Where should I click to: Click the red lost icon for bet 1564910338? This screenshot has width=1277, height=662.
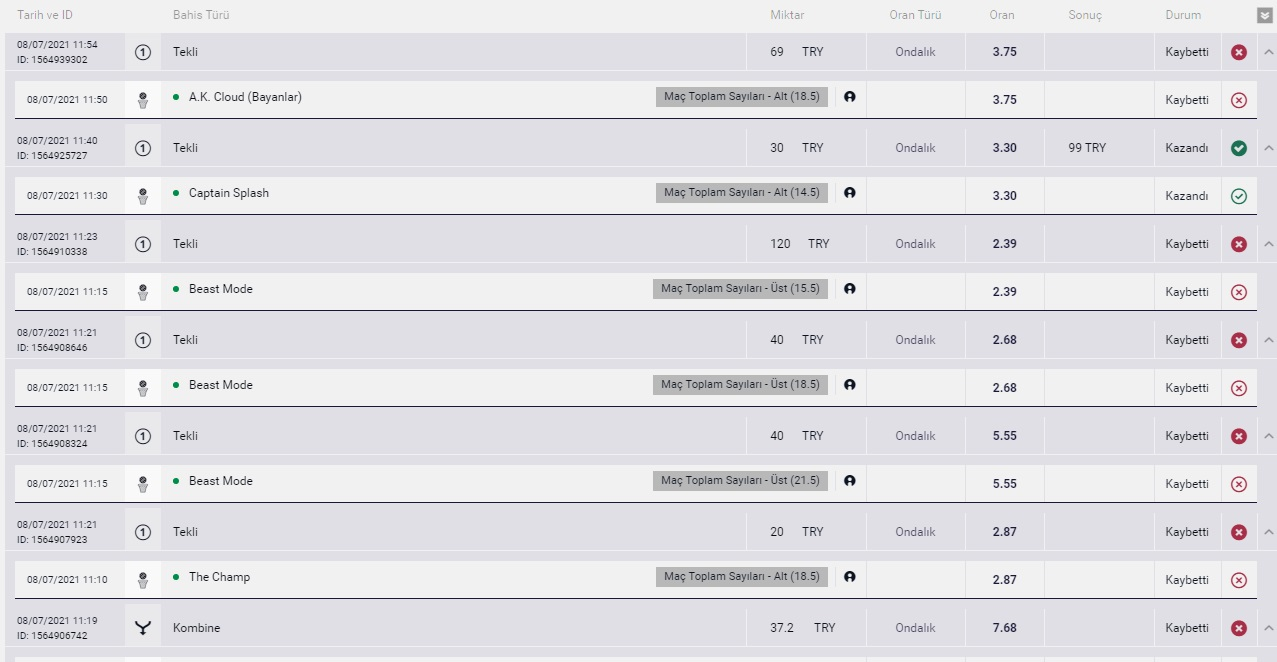pos(1239,244)
